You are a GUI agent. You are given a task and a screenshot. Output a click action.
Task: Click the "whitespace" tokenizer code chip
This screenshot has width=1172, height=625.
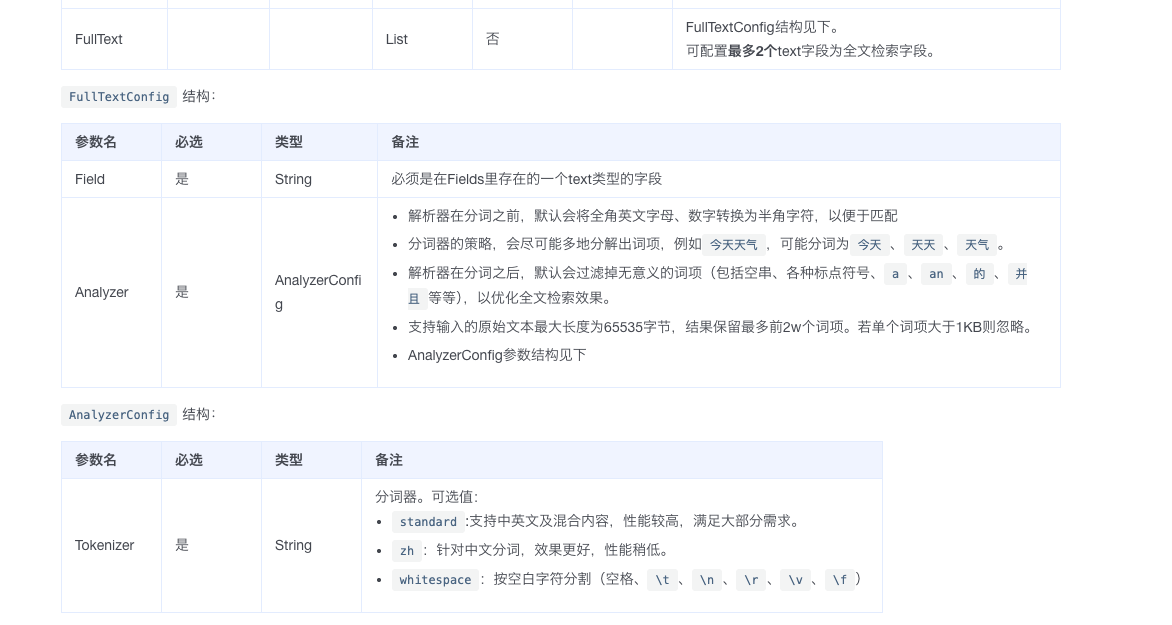pos(435,580)
